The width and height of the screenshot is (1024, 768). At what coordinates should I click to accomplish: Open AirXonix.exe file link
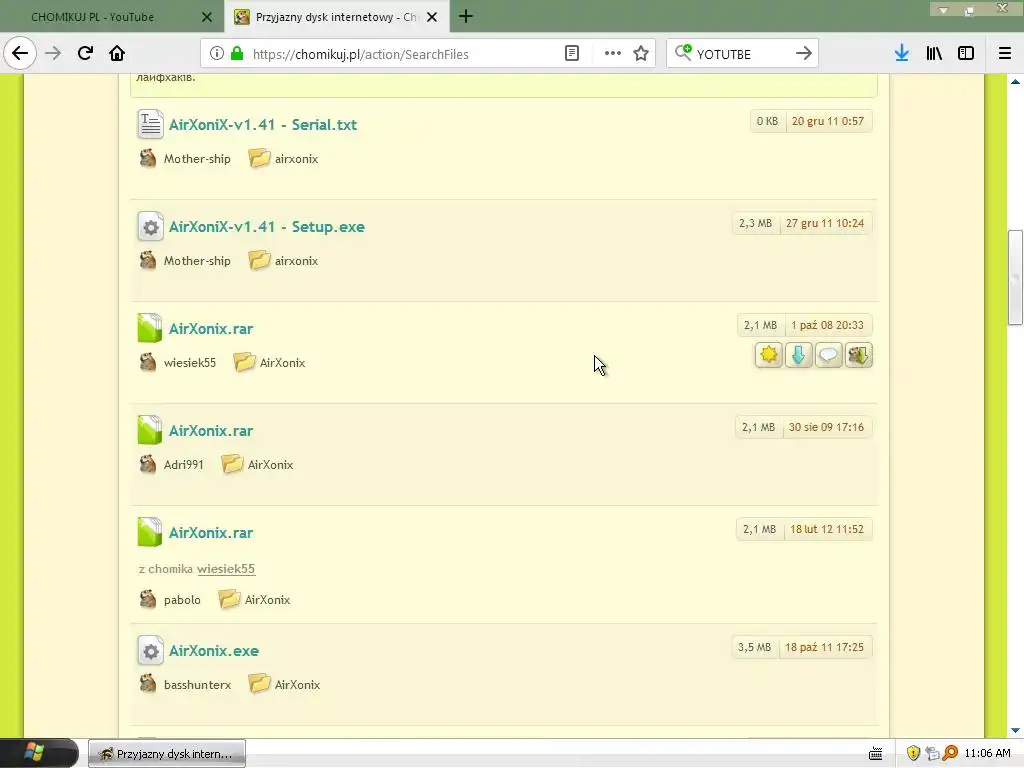point(214,650)
